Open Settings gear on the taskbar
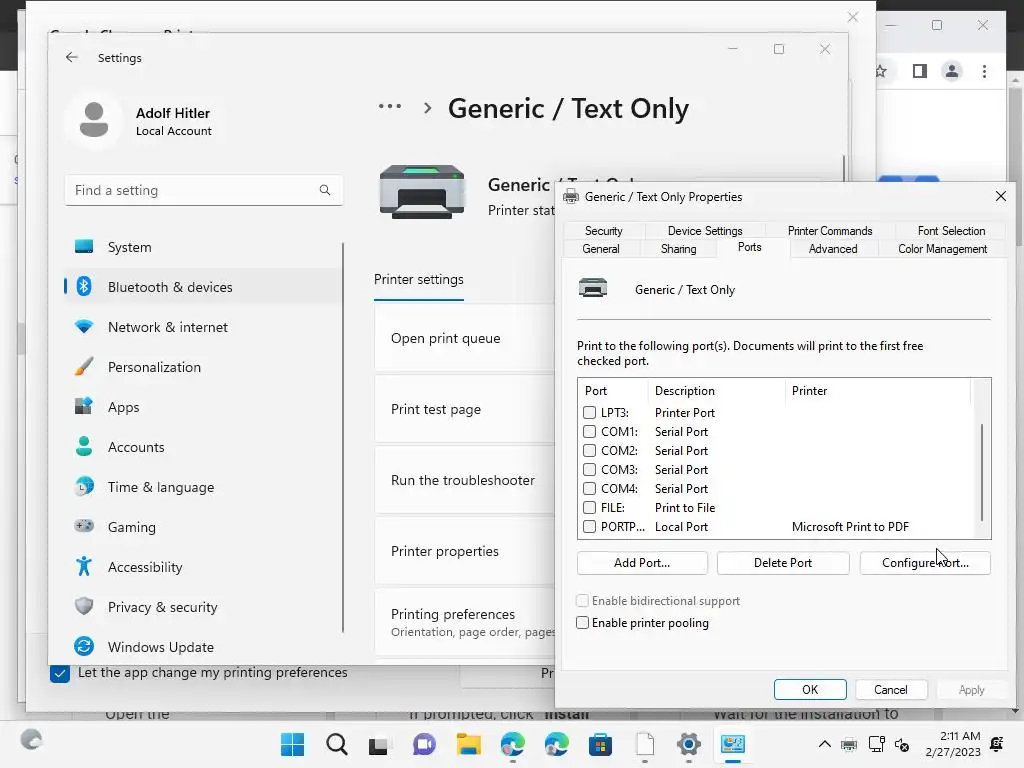 tap(688, 744)
